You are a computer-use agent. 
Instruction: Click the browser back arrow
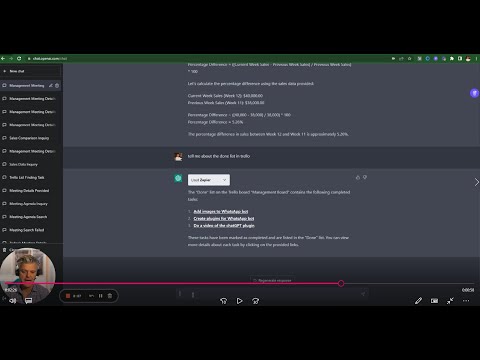pyautogui.click(x=3, y=59)
